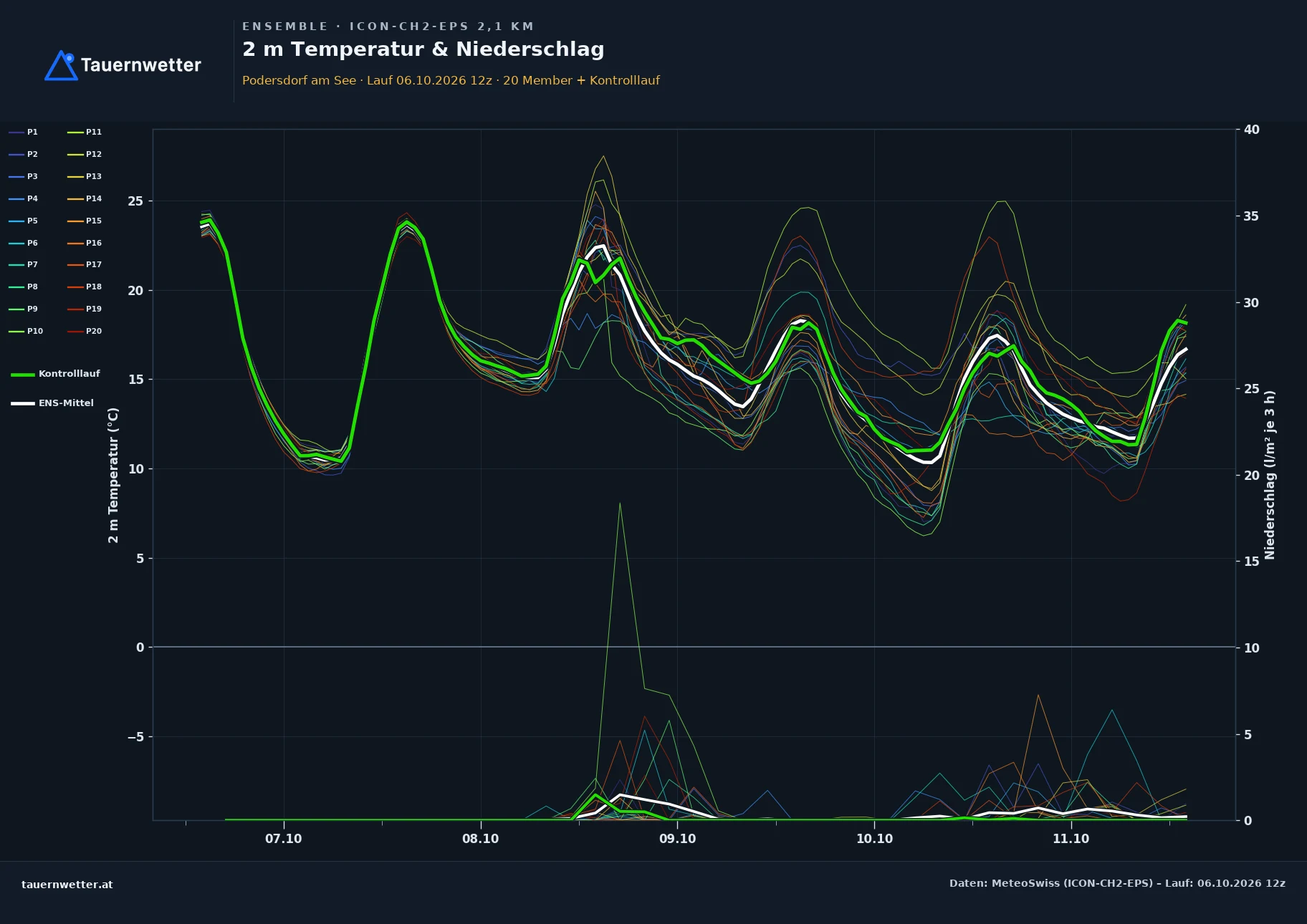Select legend entry P13
The width and height of the screenshot is (1307, 924).
click(85, 176)
